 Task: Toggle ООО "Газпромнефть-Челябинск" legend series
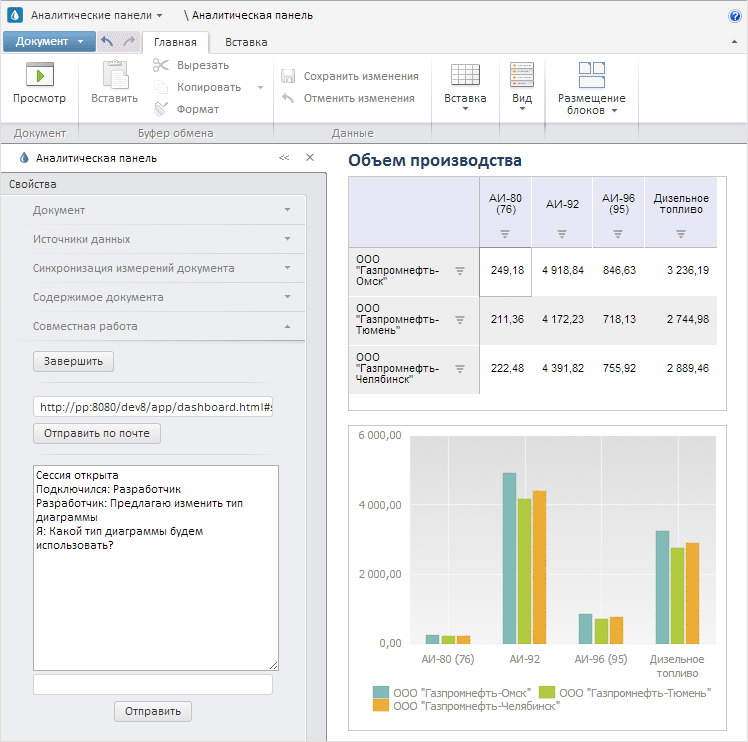[380, 706]
